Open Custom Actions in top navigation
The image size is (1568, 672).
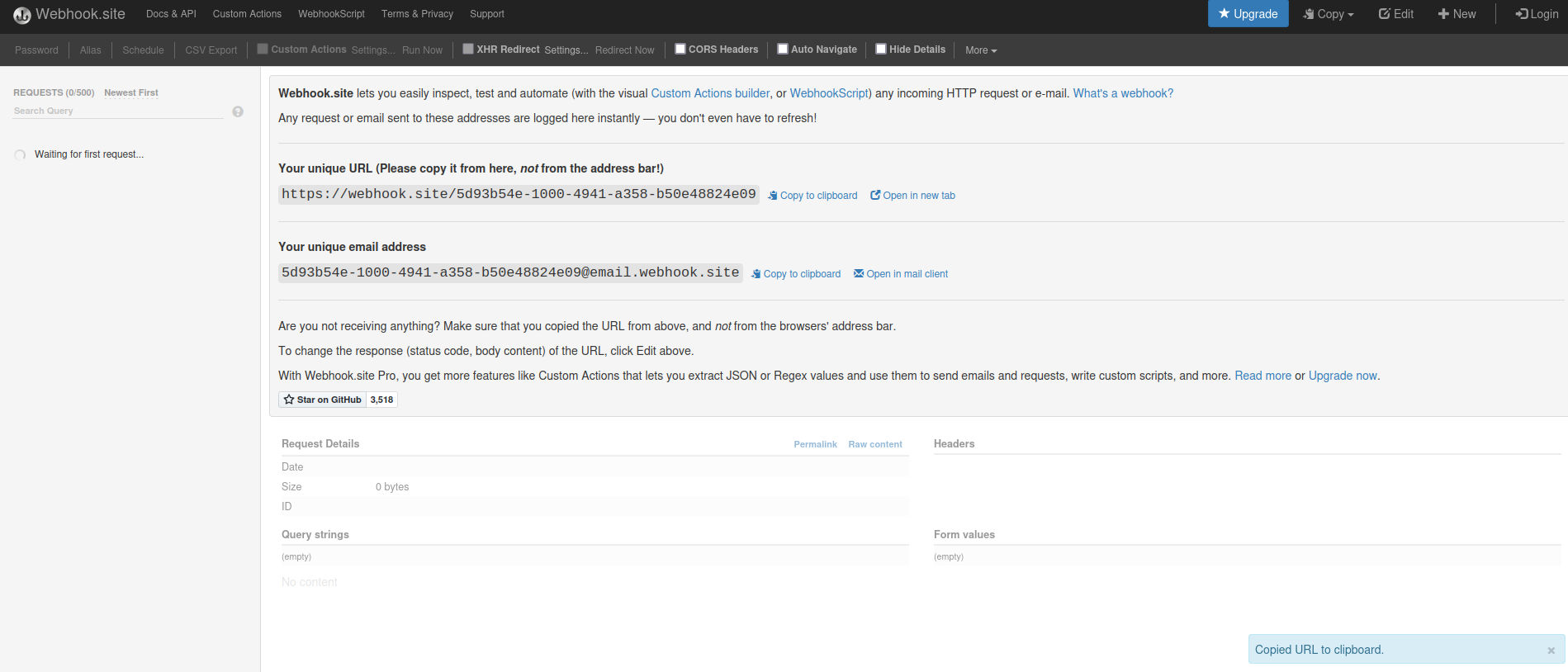[247, 14]
